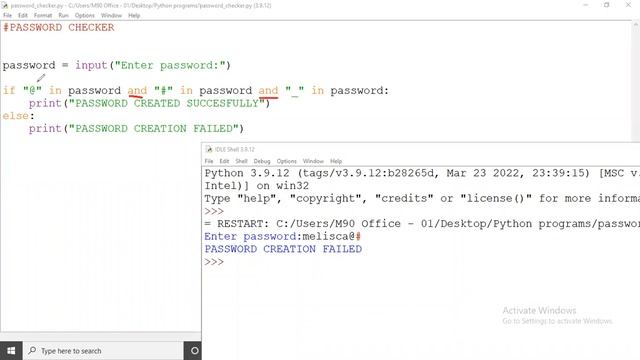Click the taskbar search box
640x360 pixels.
(103, 351)
